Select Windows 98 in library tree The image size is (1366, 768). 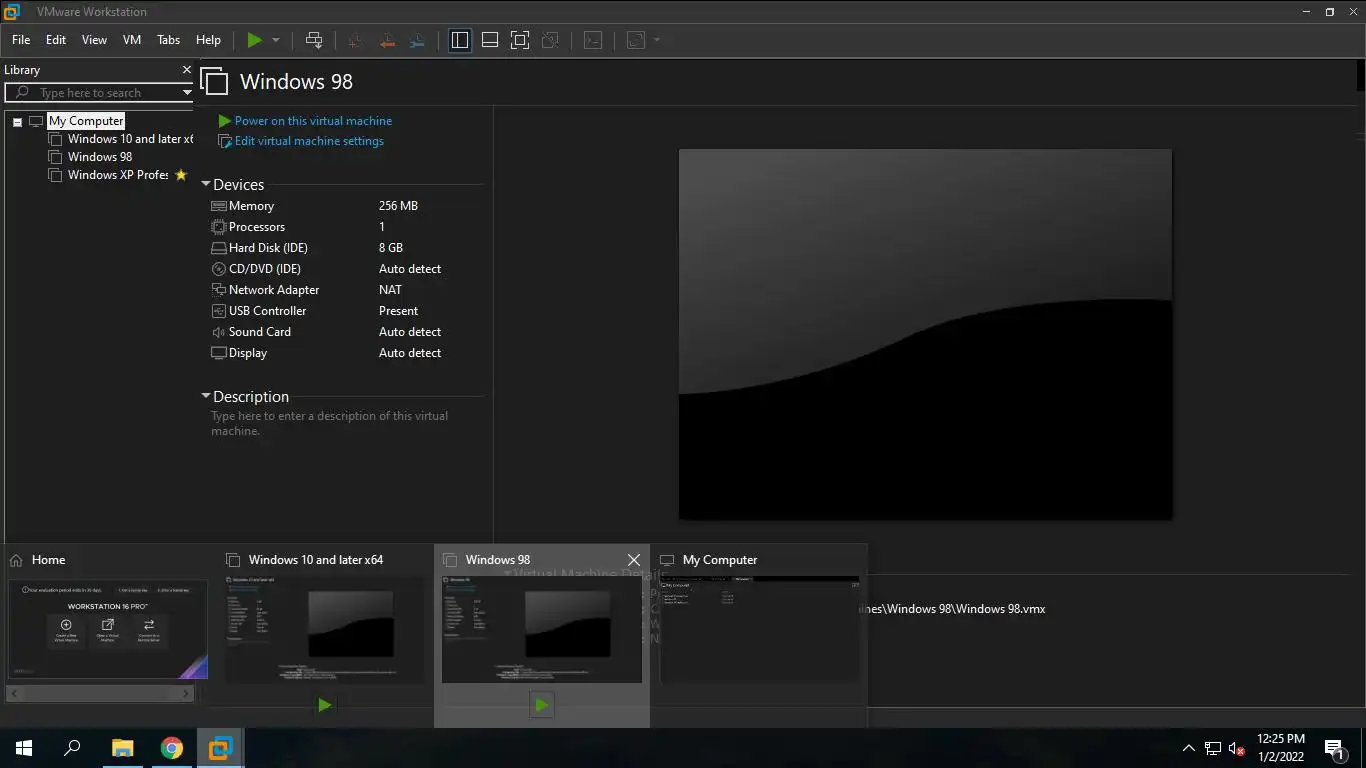100,157
